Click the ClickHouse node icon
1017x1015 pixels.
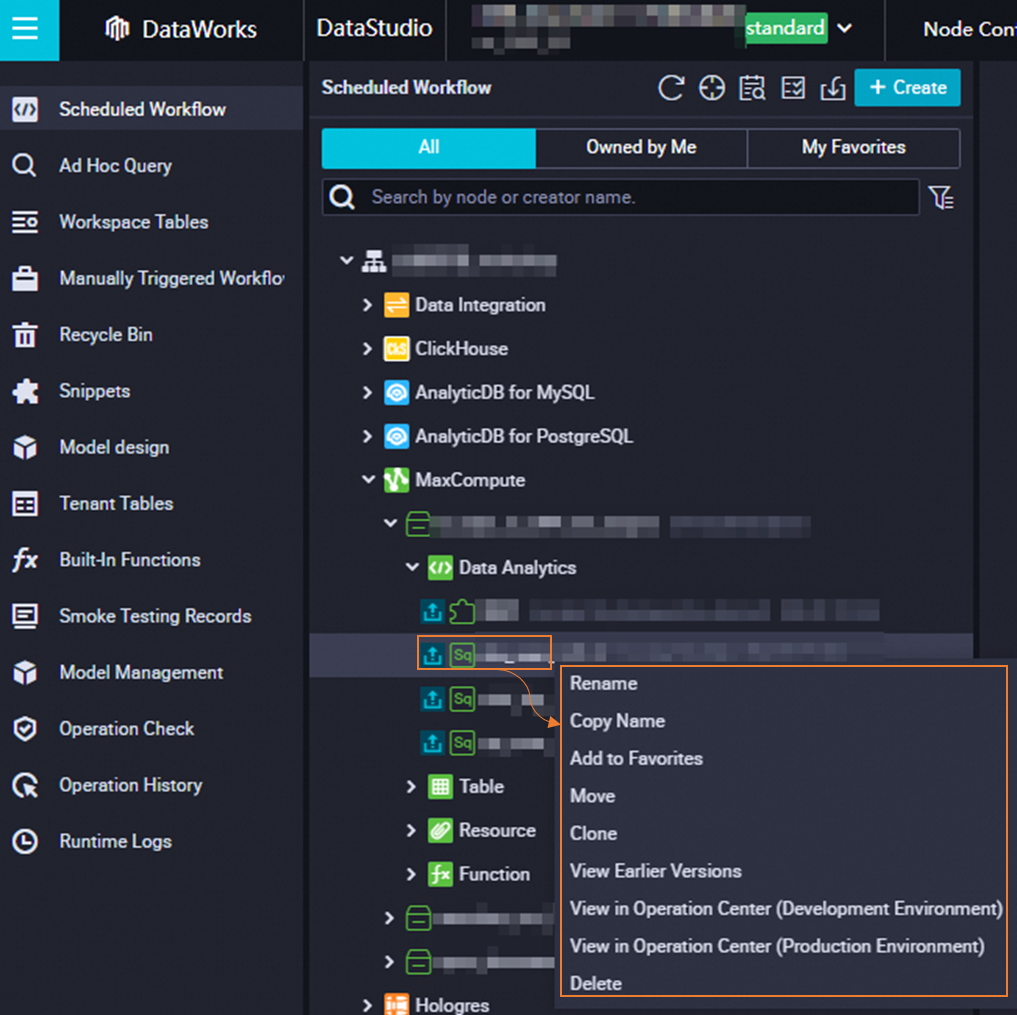point(396,349)
